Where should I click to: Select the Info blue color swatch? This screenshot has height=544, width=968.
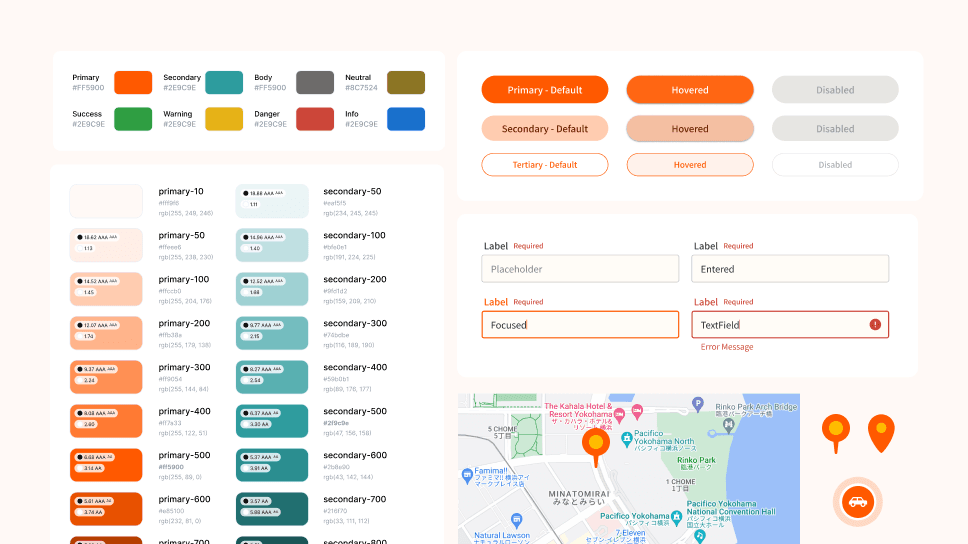[x=406, y=119]
